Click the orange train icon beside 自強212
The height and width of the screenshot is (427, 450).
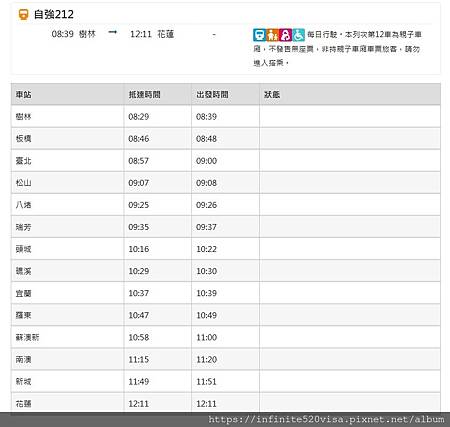tap(23, 14)
